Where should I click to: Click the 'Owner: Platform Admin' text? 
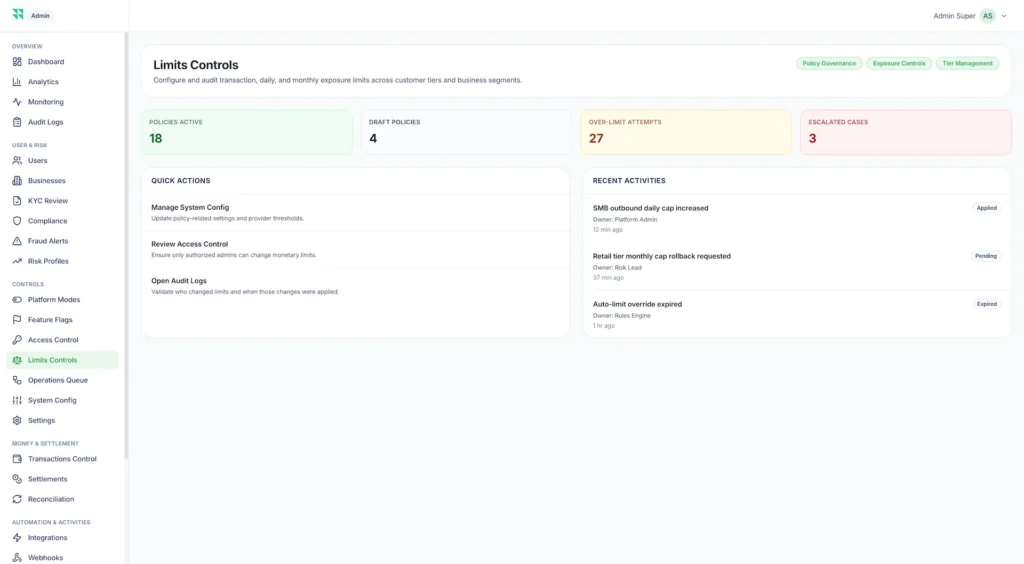(625, 220)
